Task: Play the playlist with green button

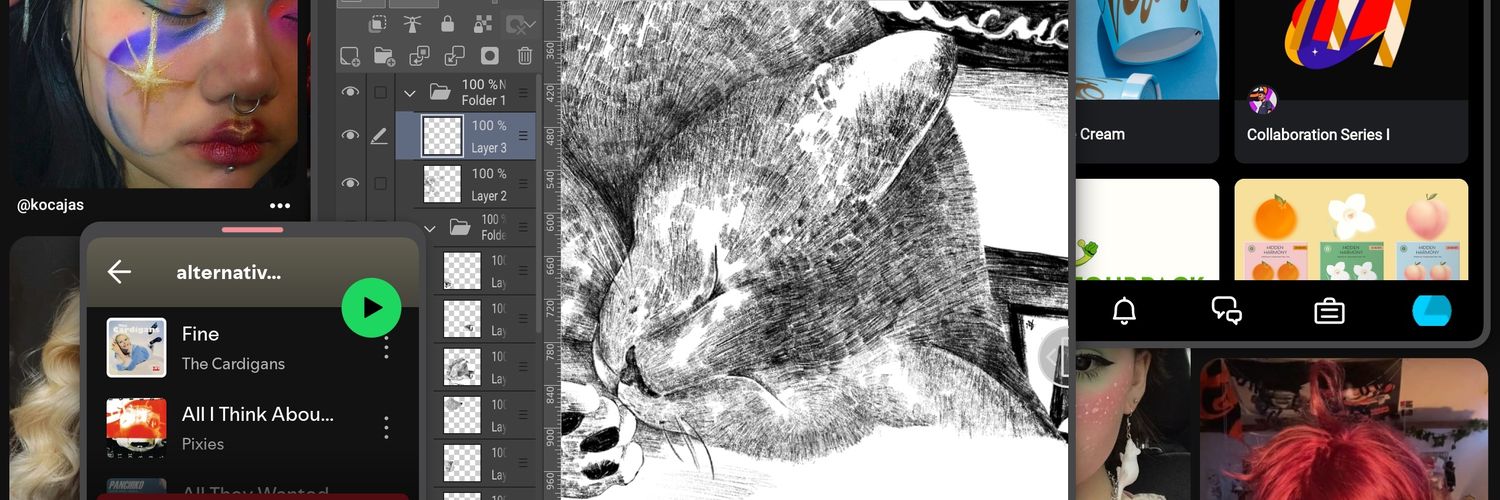Action: point(371,307)
